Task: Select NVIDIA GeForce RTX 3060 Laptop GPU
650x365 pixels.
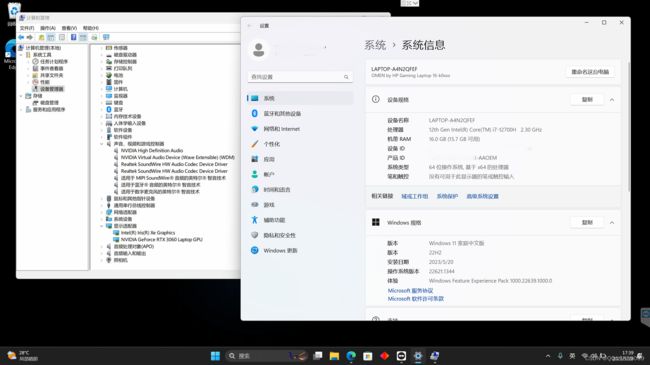Action: [x=162, y=240]
